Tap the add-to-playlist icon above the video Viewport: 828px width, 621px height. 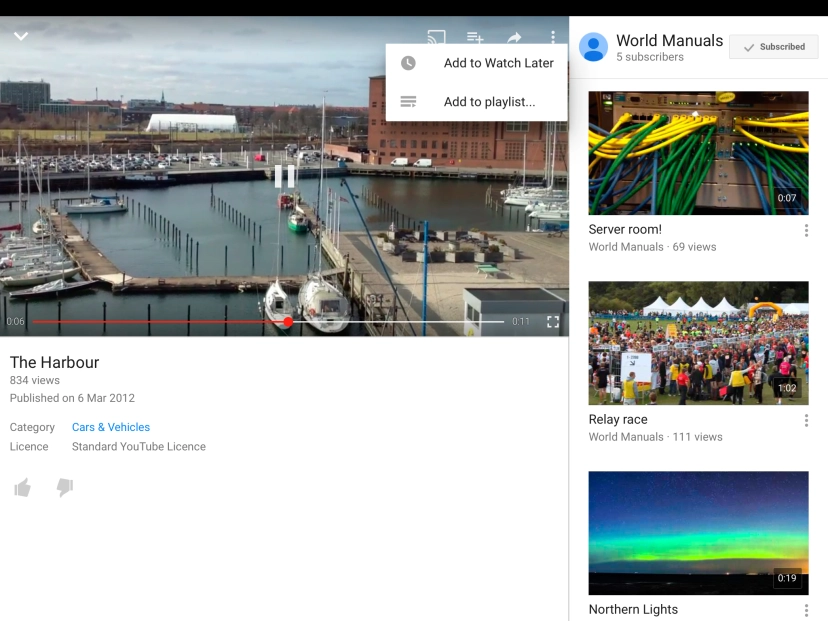click(475, 37)
